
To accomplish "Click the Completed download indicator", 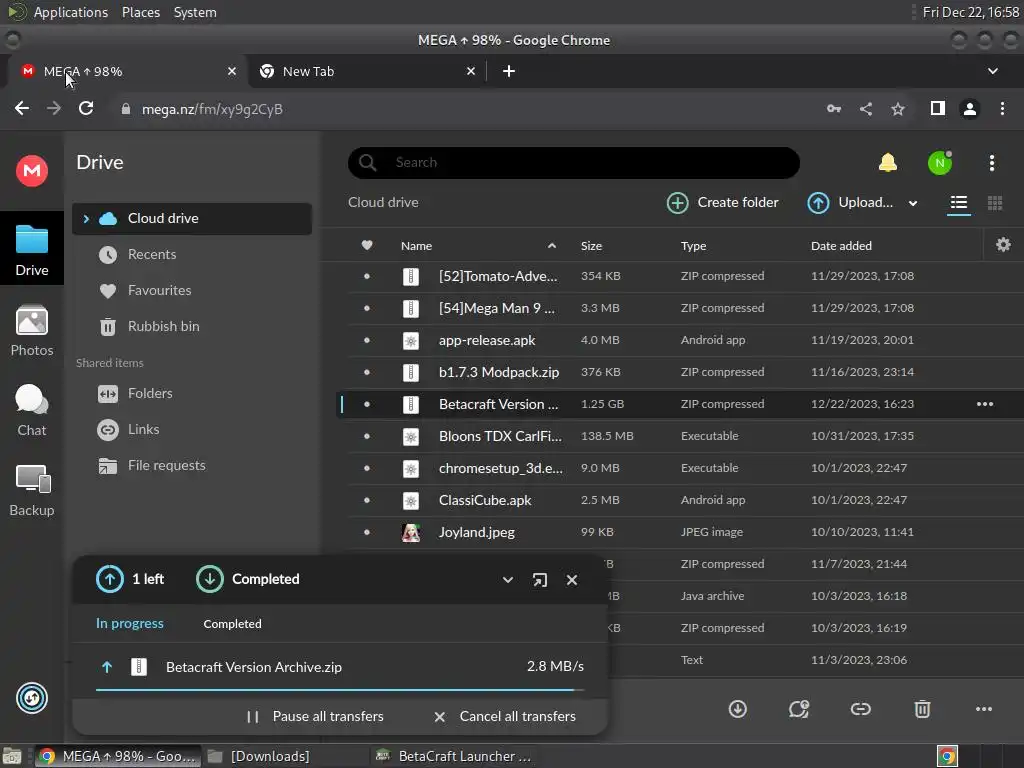I will pyautogui.click(x=248, y=579).
